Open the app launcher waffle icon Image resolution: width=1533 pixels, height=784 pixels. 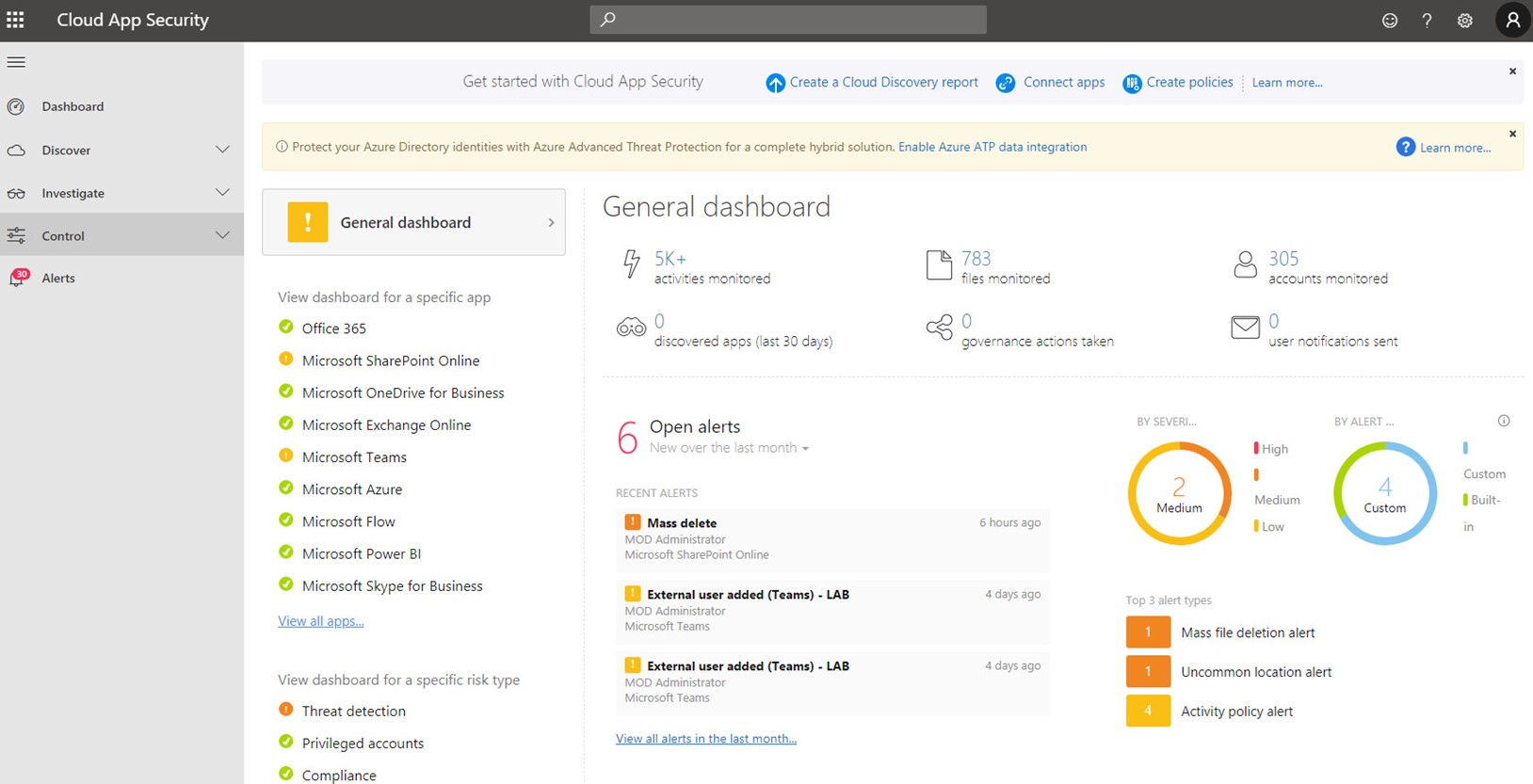click(15, 20)
